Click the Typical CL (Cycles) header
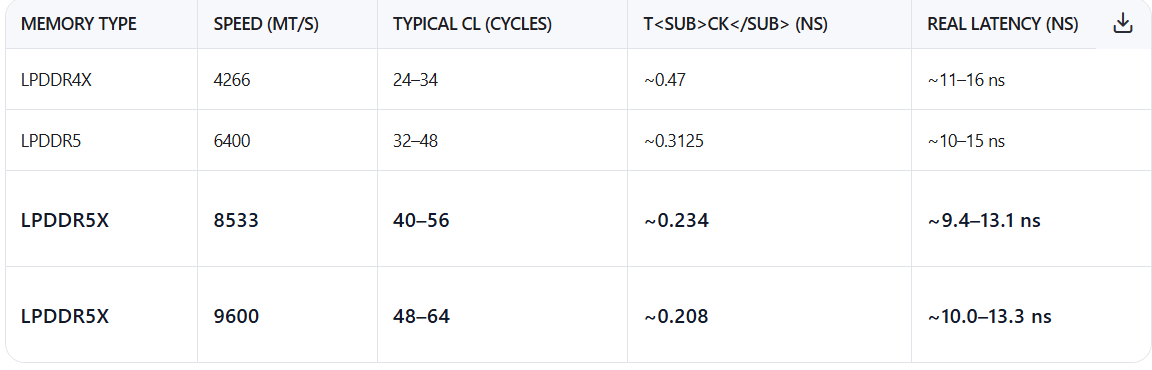Viewport: 1152px width, 370px height. click(x=472, y=24)
